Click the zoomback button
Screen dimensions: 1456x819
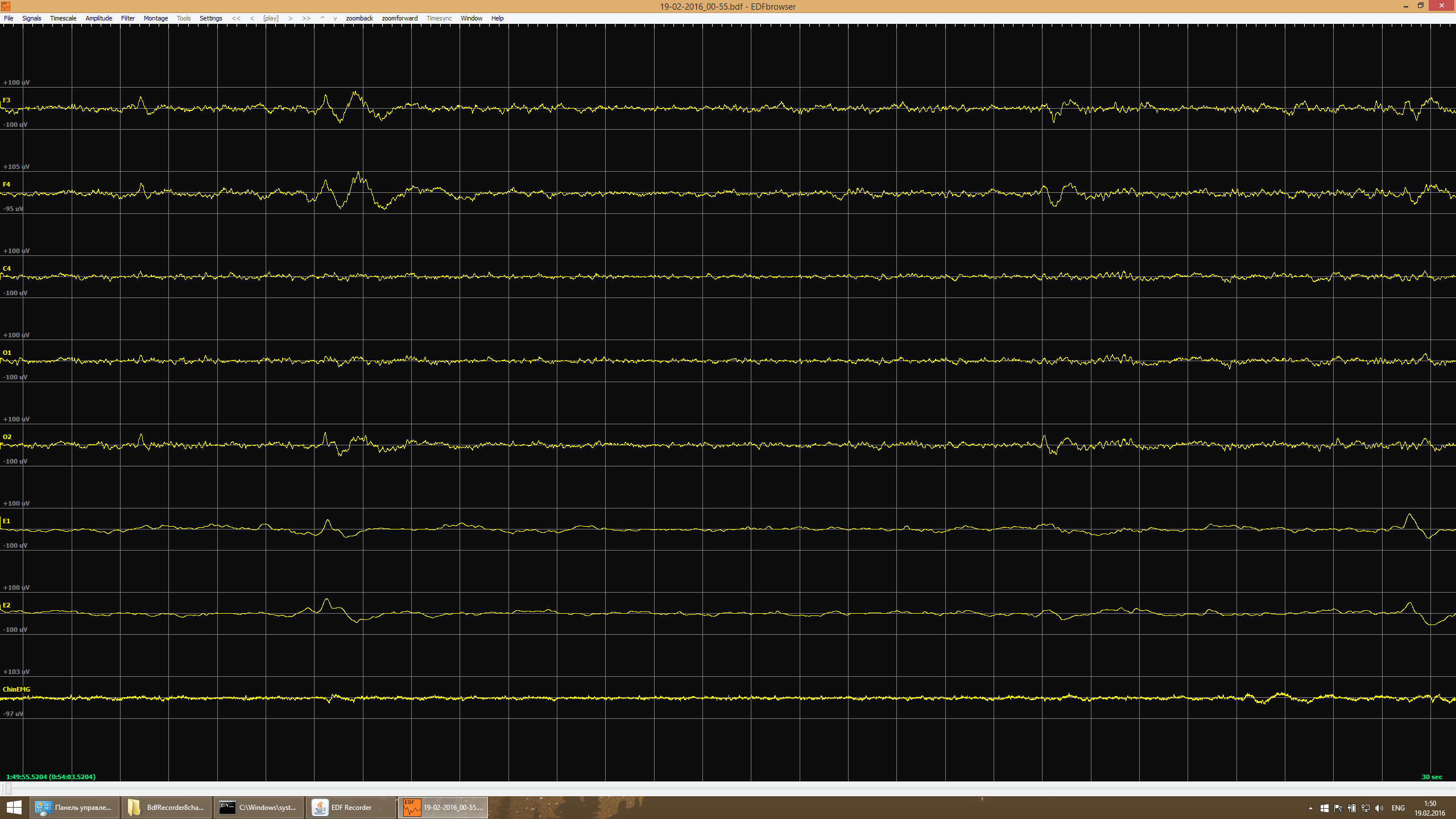pyautogui.click(x=359, y=18)
